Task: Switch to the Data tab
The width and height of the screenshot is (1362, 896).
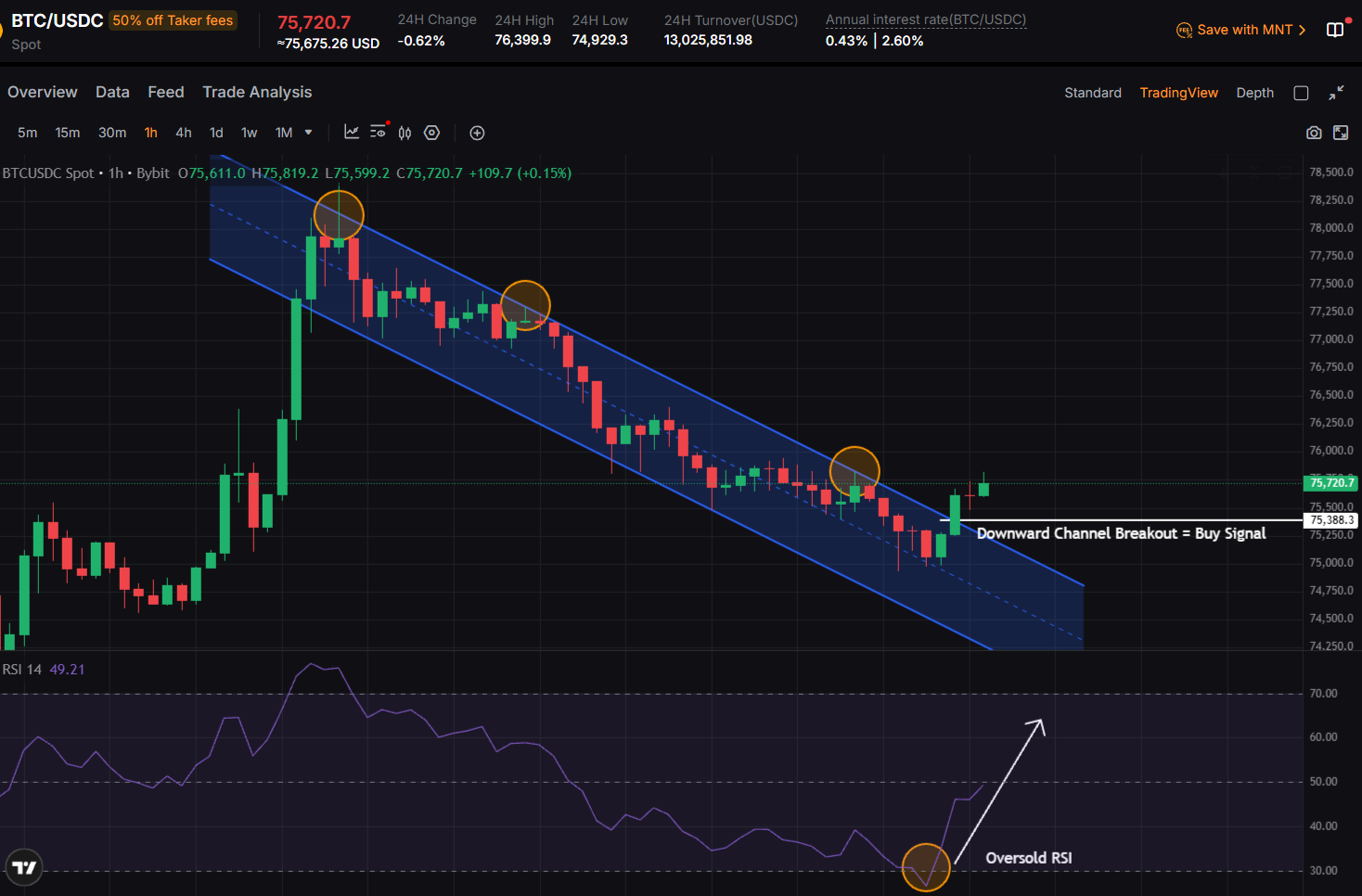Action: point(112,92)
